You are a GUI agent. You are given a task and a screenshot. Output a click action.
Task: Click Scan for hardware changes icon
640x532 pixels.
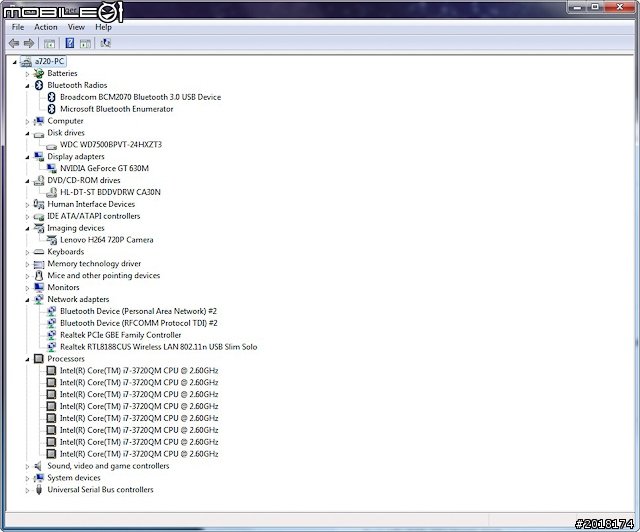click(x=105, y=43)
